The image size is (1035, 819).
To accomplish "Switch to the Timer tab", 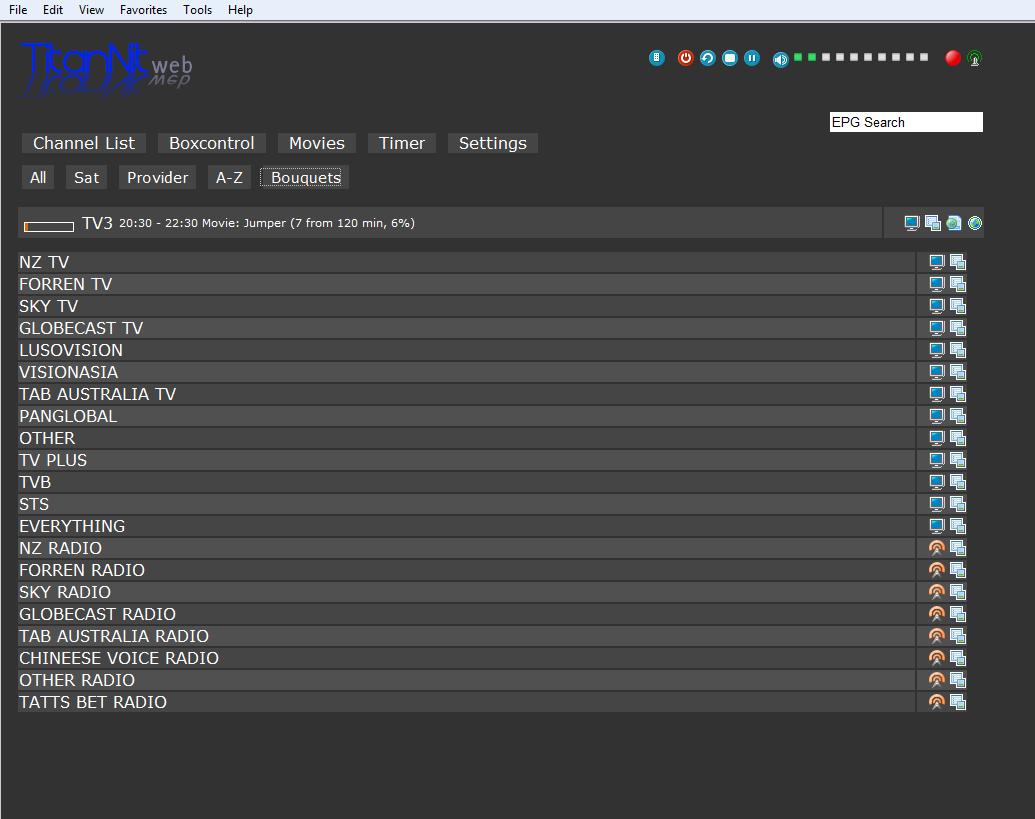I will (x=402, y=143).
